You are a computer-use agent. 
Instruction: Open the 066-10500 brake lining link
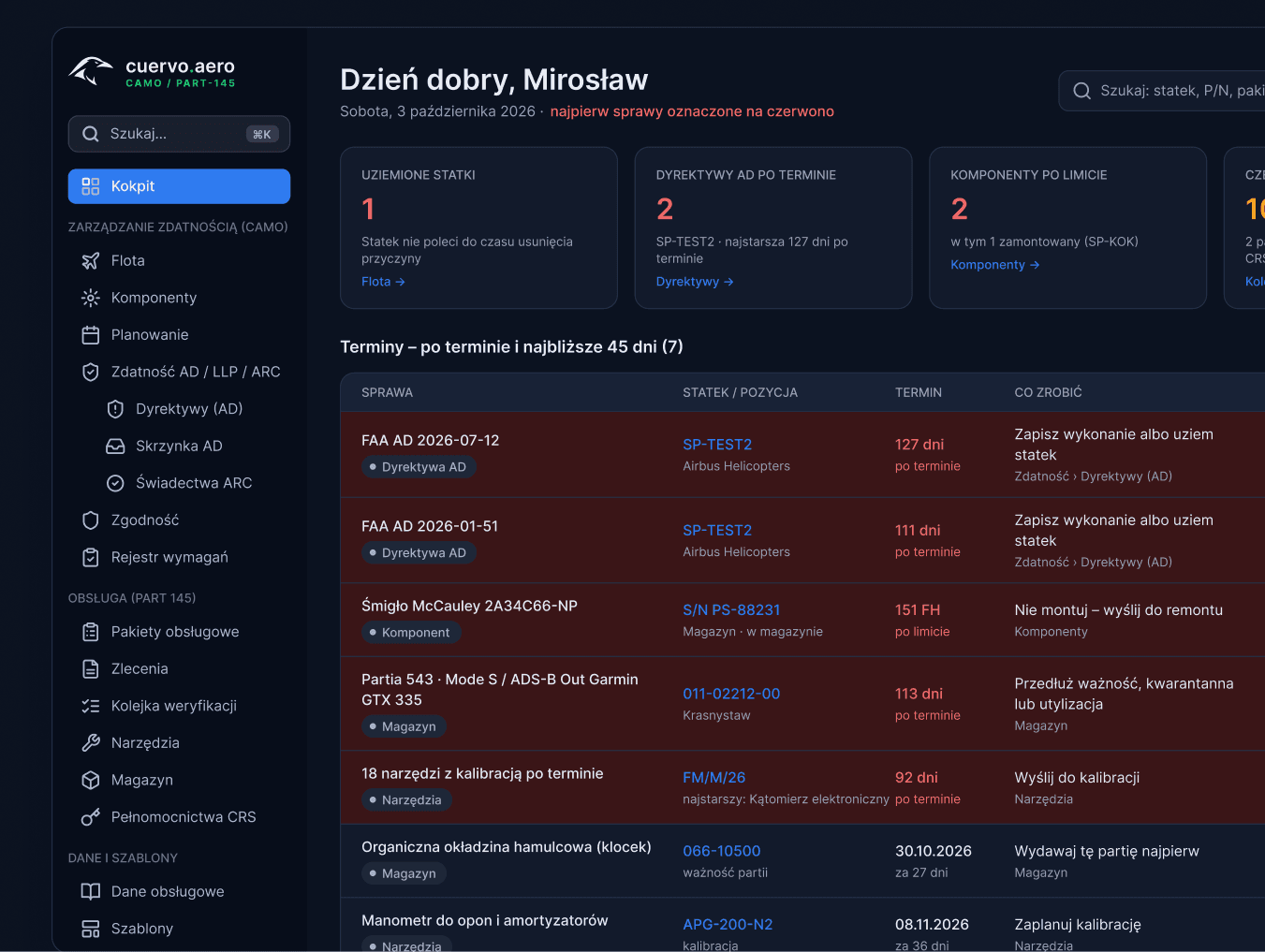click(x=722, y=851)
